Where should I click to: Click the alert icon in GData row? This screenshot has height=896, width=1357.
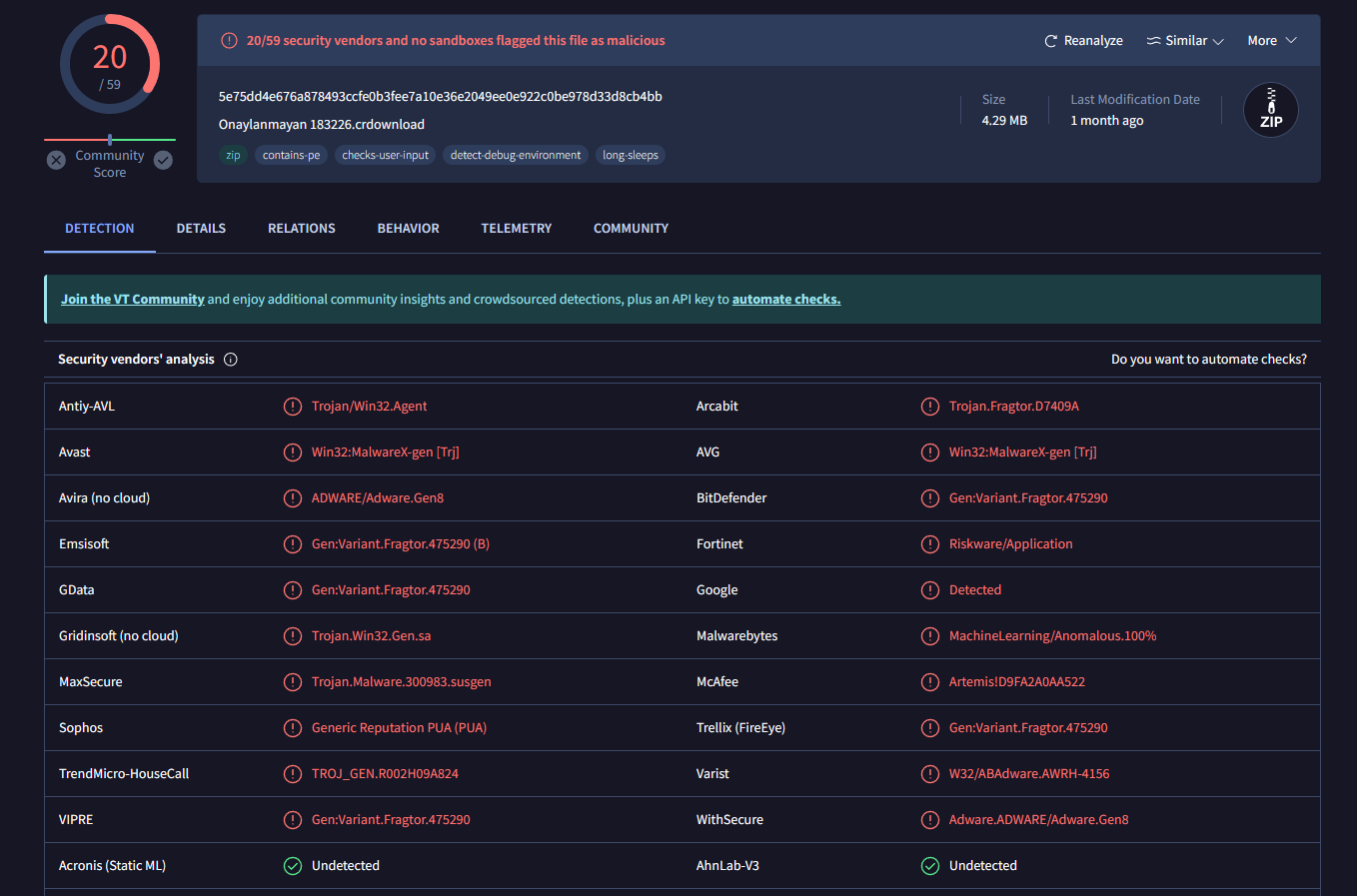click(293, 590)
